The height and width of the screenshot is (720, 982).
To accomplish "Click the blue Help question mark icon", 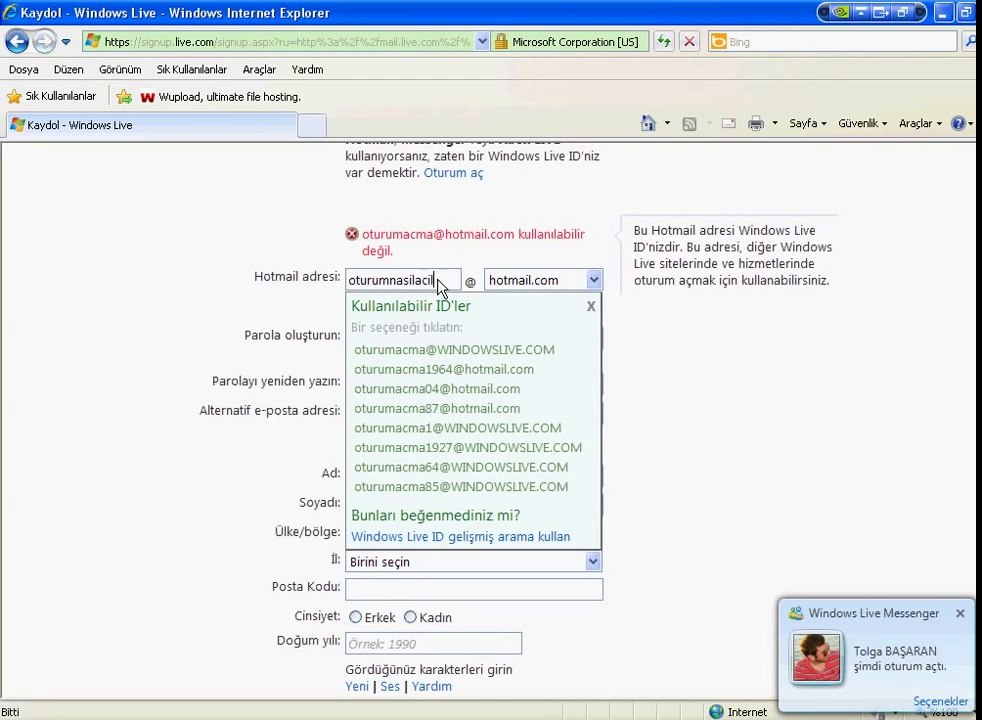I will [958, 123].
